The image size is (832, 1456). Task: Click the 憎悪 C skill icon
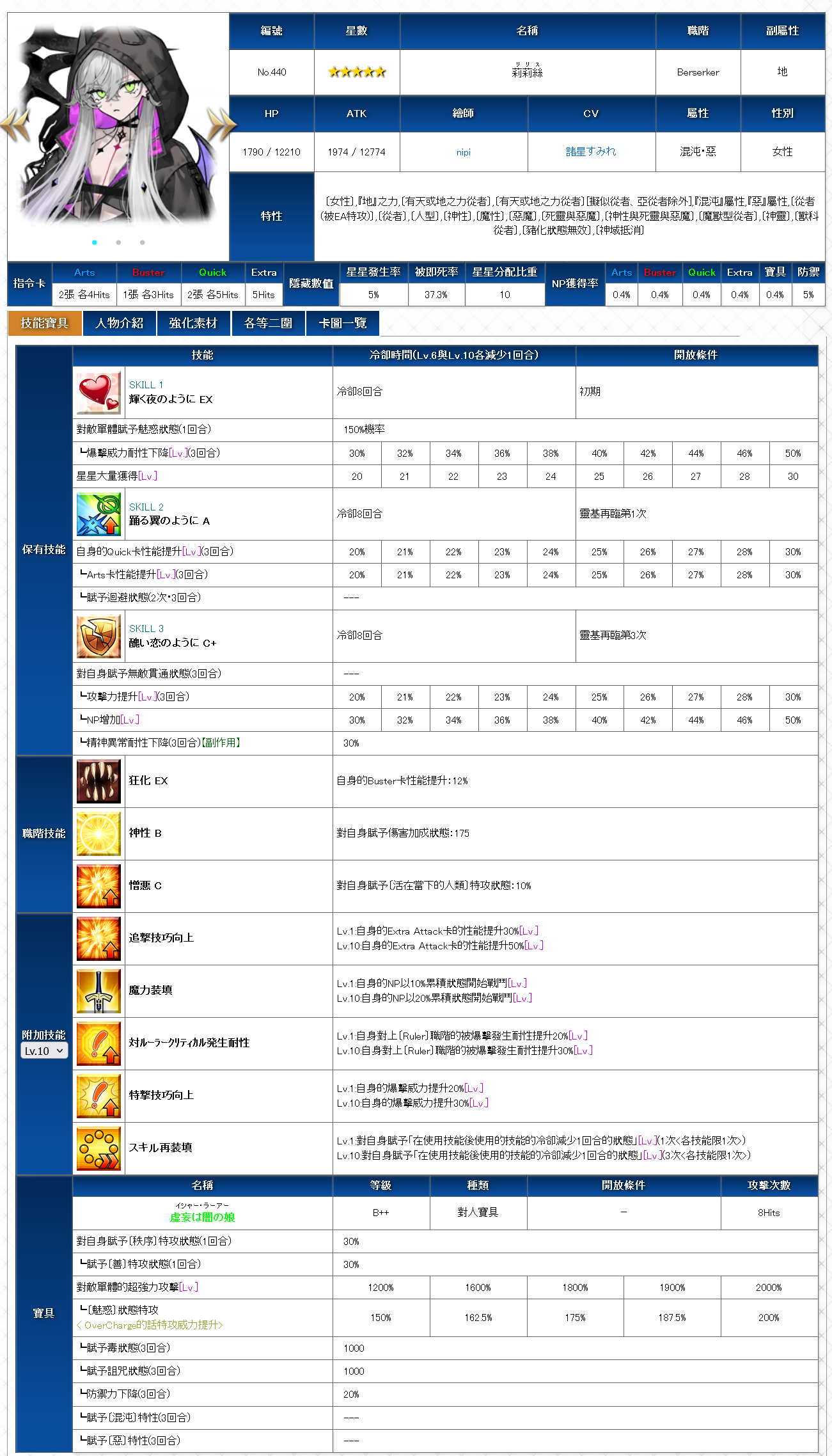pos(98,886)
